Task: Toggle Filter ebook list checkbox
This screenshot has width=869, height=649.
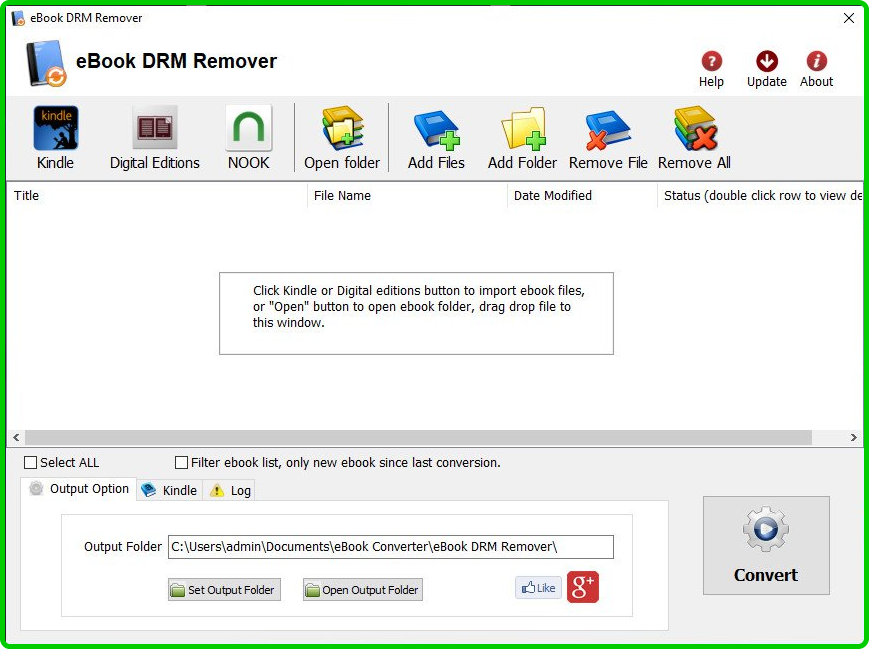Action: (x=181, y=462)
